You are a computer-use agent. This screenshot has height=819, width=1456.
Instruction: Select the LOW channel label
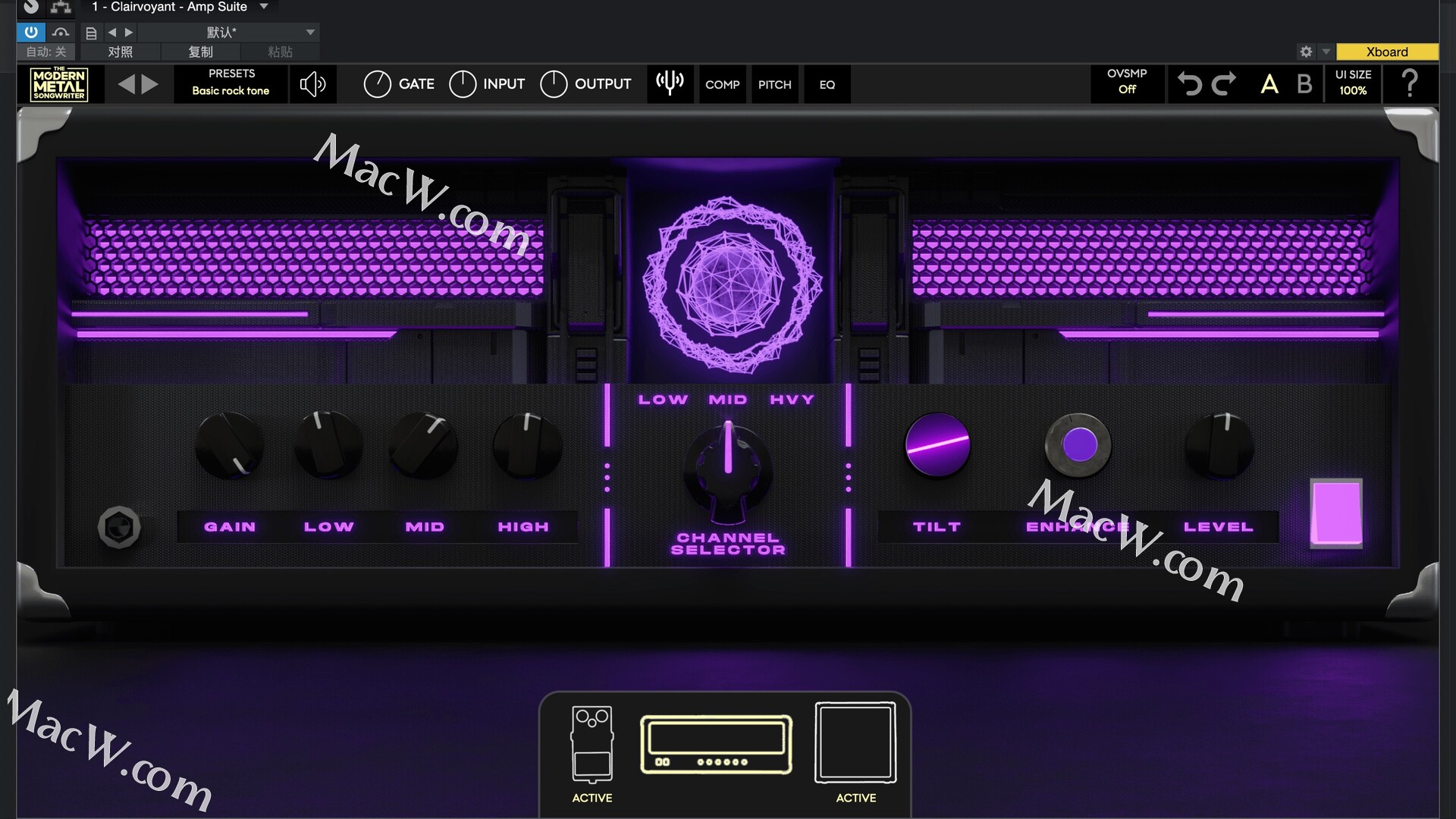click(x=663, y=400)
